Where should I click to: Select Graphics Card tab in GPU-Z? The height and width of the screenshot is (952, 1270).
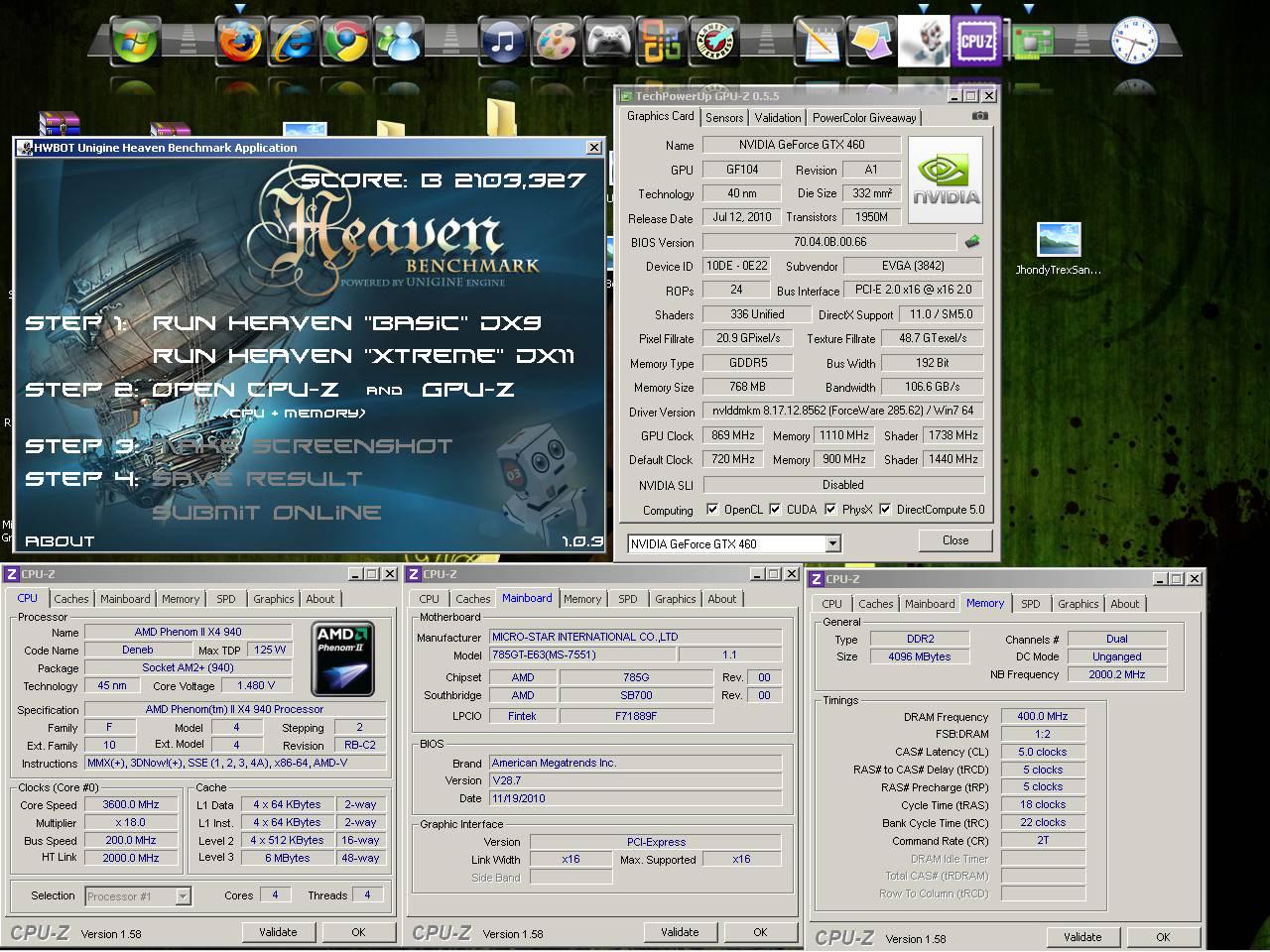(661, 116)
